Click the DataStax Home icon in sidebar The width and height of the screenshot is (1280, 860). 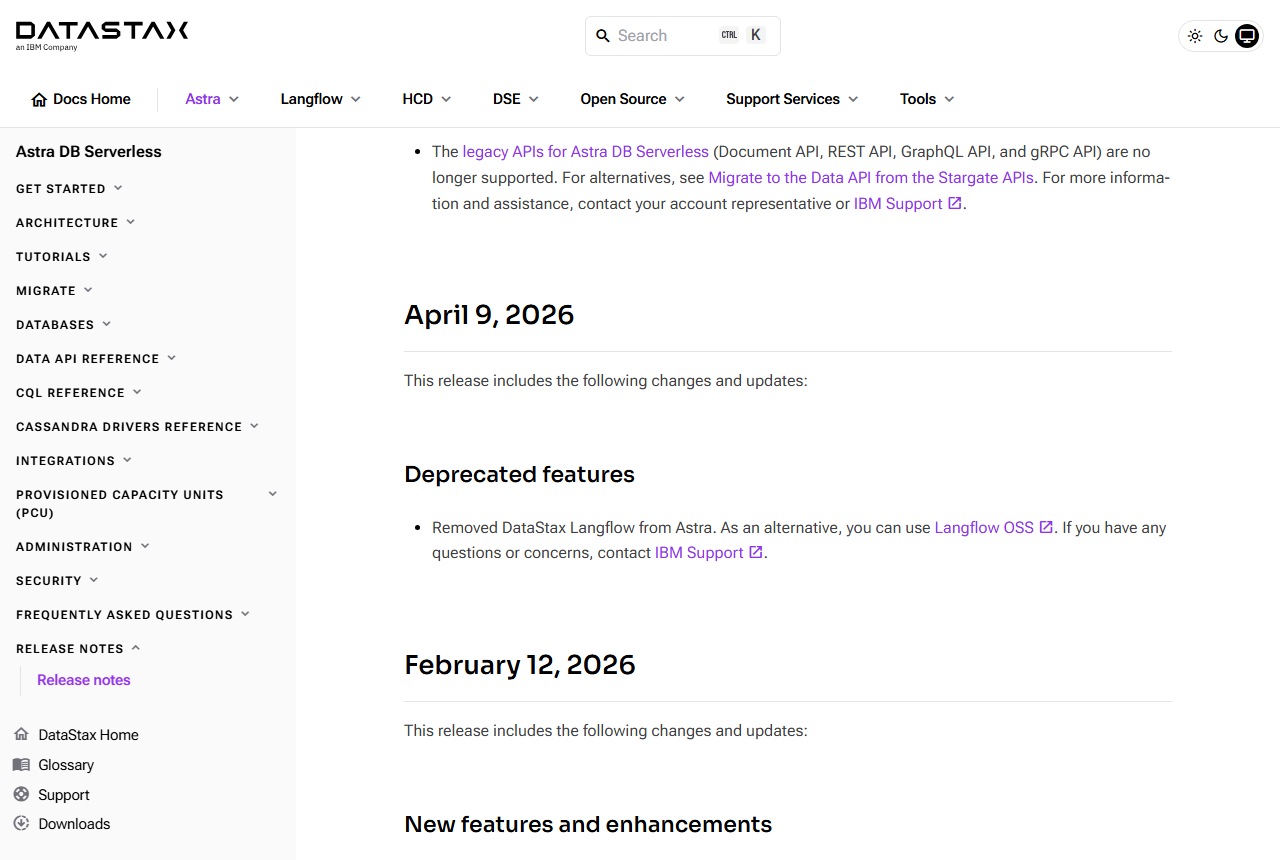(21, 734)
